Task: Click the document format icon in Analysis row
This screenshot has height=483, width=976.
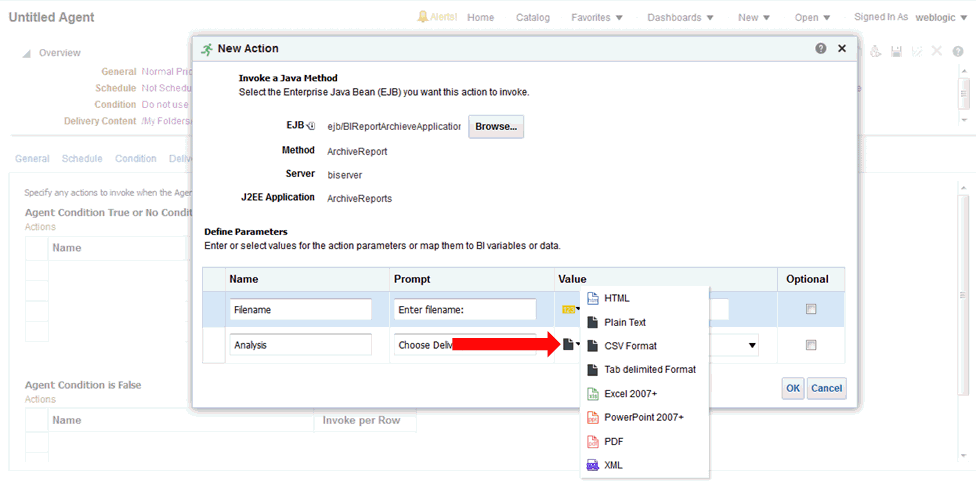Action: click(x=568, y=344)
